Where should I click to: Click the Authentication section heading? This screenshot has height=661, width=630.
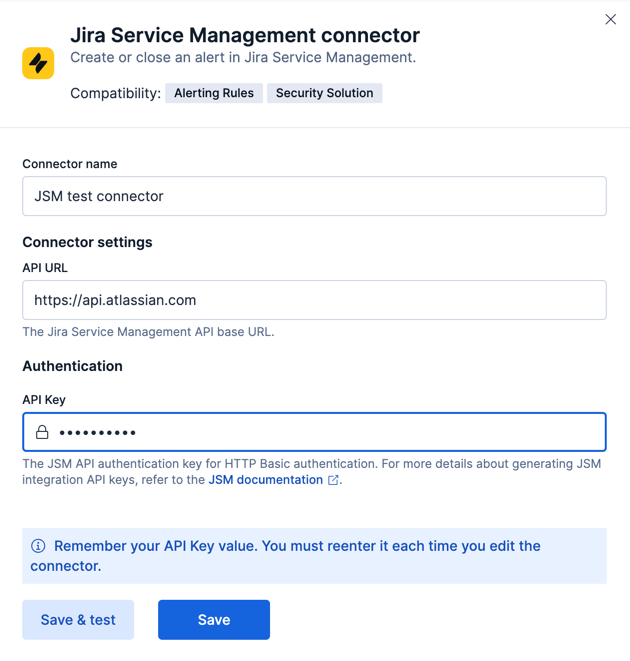[72, 366]
